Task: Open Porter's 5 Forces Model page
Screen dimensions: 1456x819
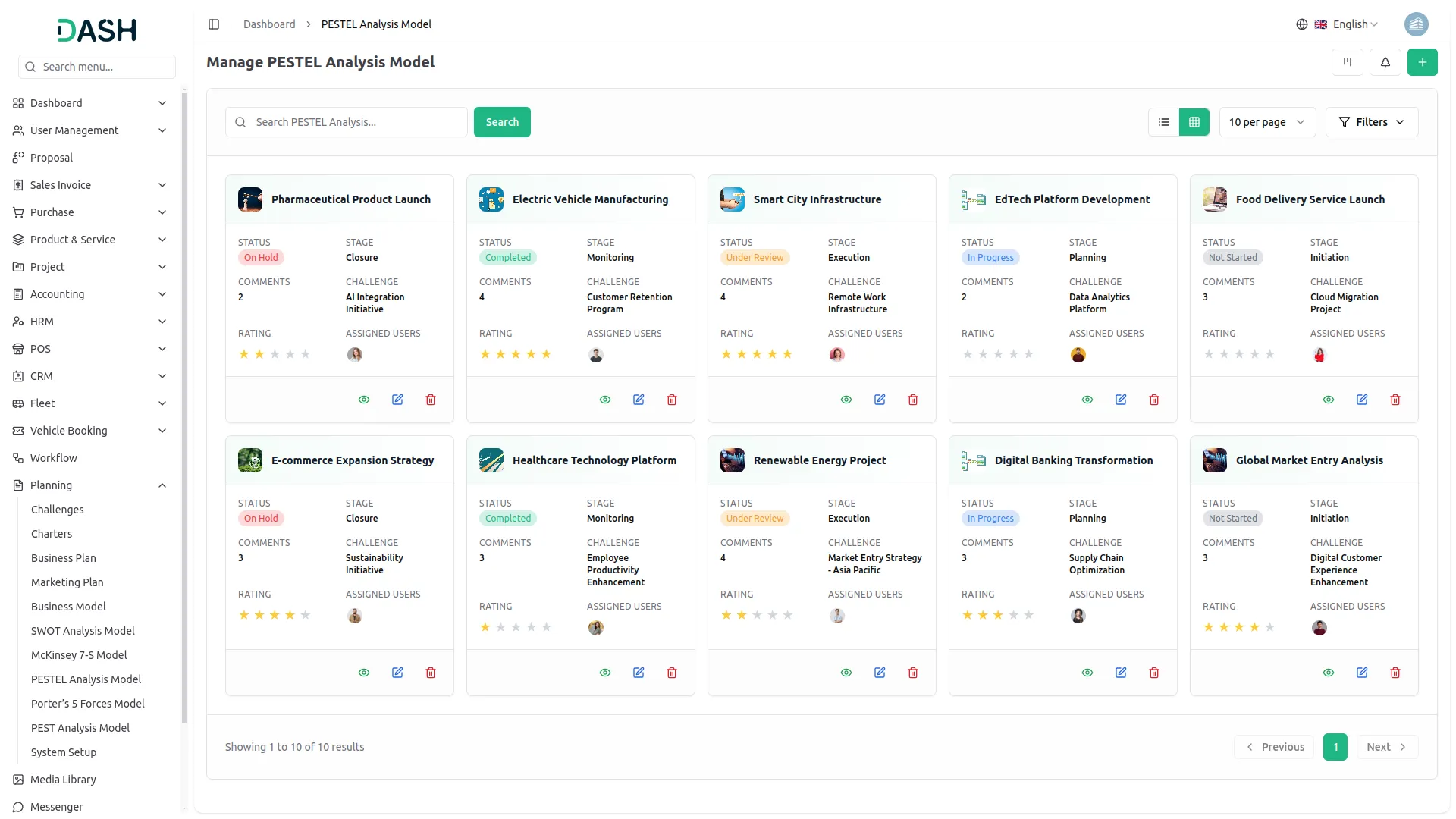Action: [x=87, y=704]
